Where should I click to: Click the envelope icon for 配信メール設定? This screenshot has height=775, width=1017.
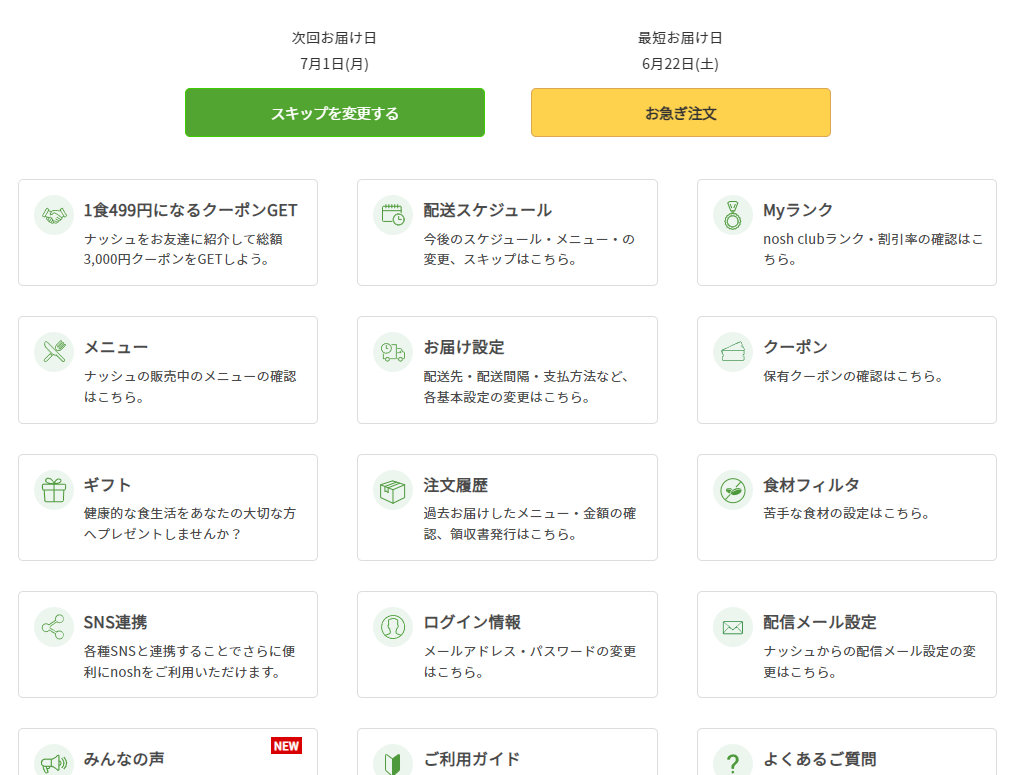coord(733,627)
